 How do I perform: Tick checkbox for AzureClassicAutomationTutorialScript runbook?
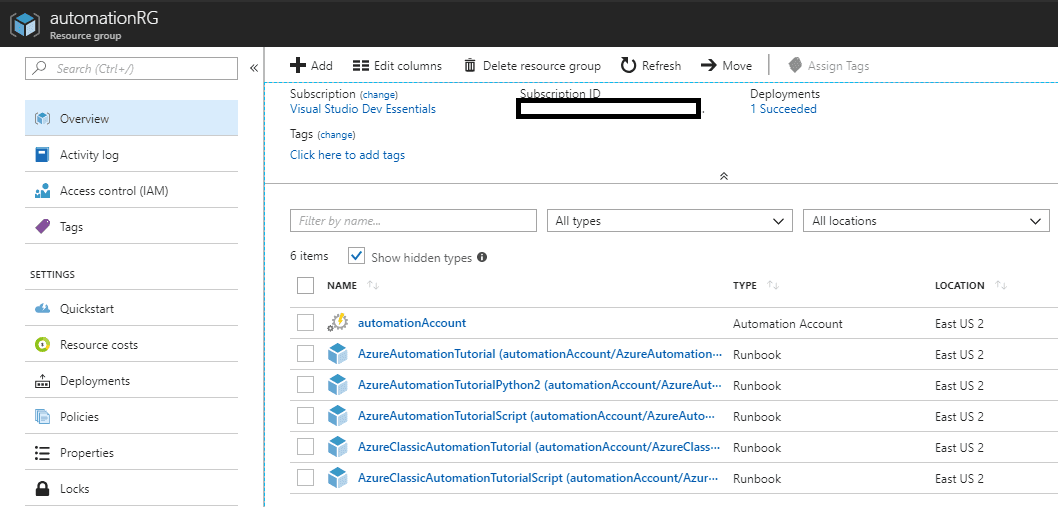coord(306,479)
